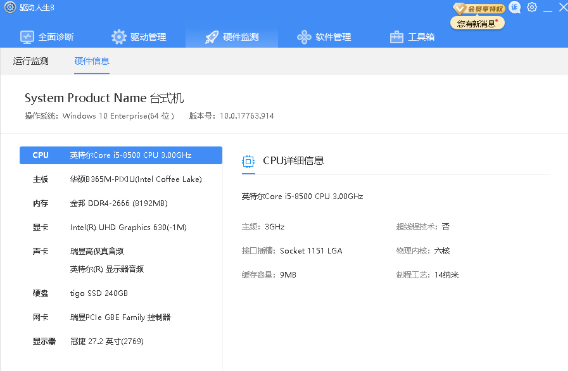Click the 您有新消息 notification bubble

477,24
